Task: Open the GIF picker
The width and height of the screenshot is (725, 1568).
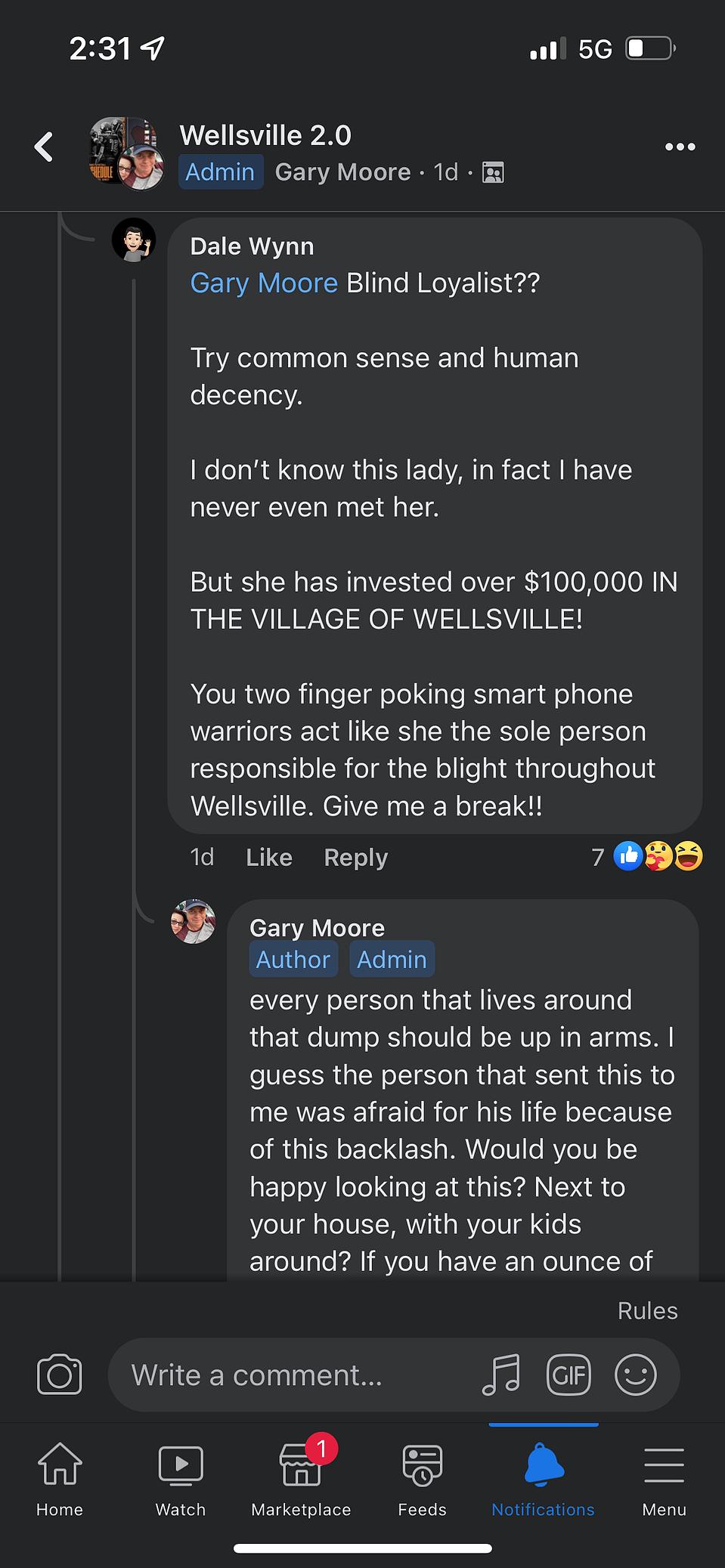Action: [x=569, y=1375]
